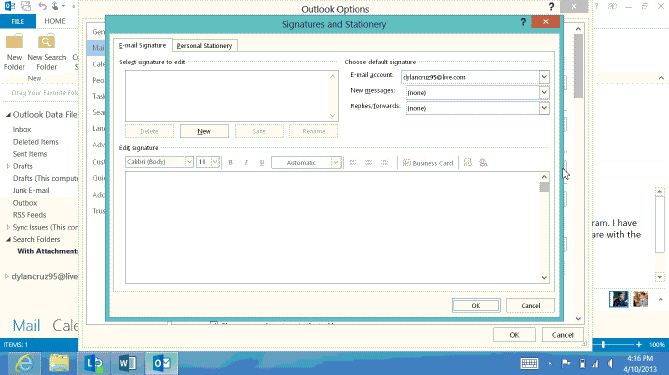Viewport: 669px width, 375px height.
Task: Click the volume speaker tray icon
Action: (x=611, y=363)
